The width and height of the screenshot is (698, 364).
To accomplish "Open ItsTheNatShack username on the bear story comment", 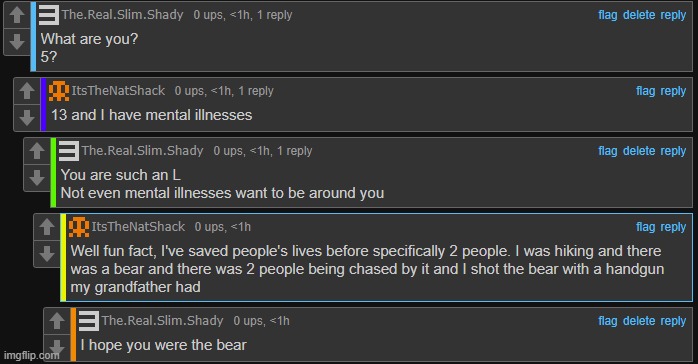I will pos(138,226).
